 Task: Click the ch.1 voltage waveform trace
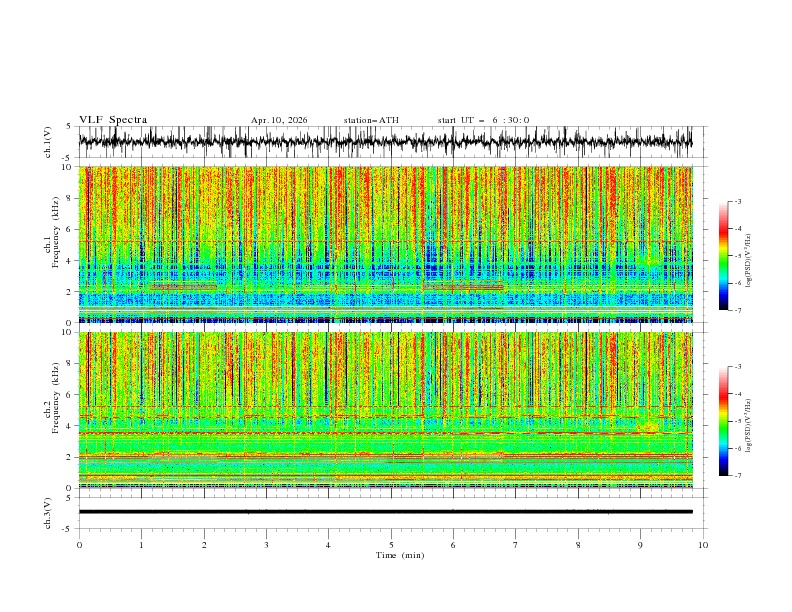(385, 142)
